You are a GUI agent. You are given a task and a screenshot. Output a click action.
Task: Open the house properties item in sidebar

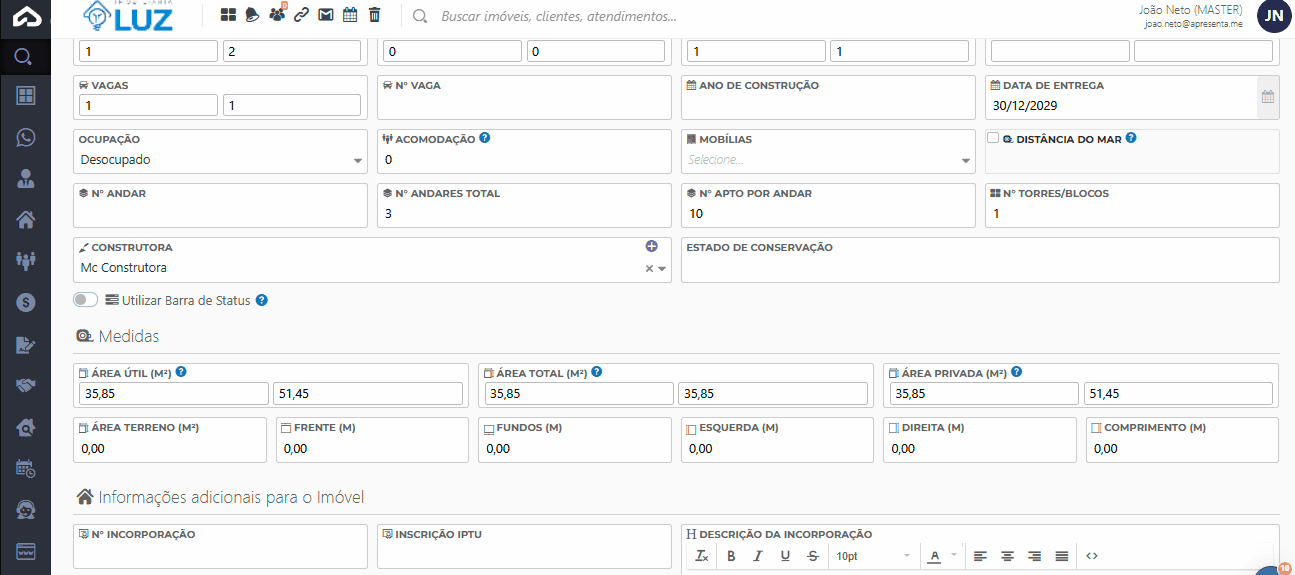pyautogui.click(x=25, y=219)
